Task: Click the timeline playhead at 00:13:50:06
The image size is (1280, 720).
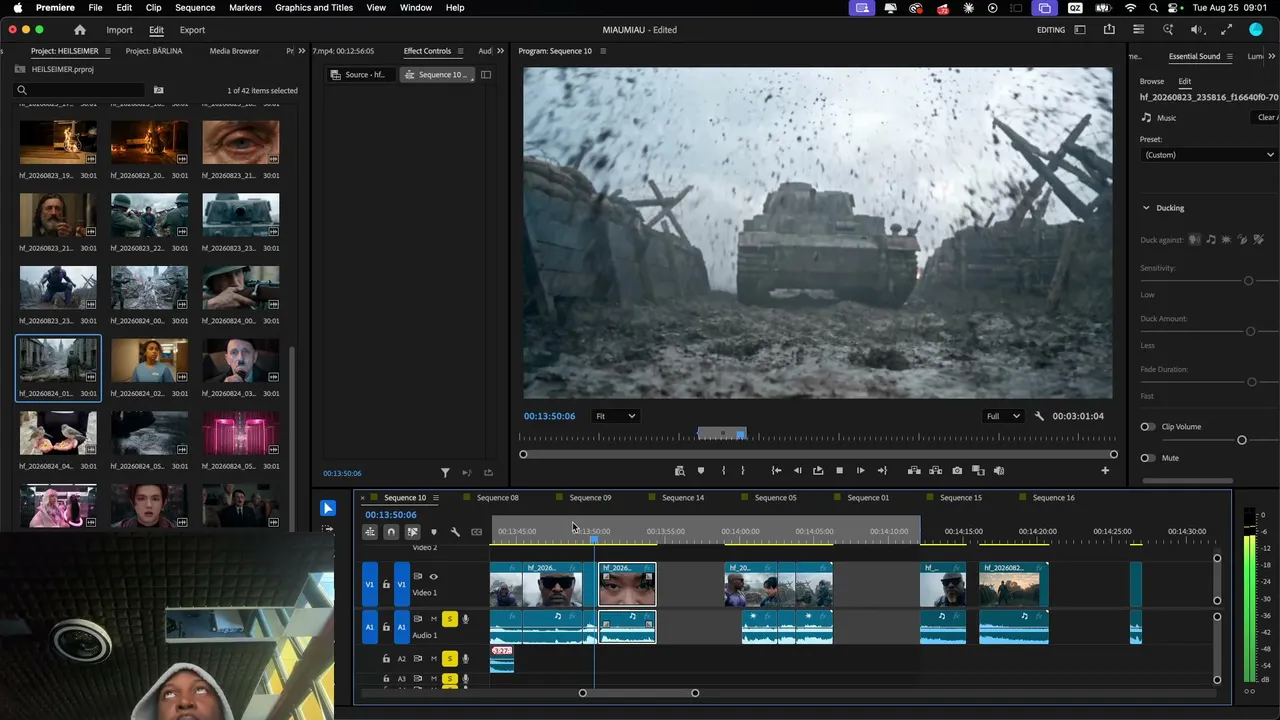Action: tap(594, 540)
